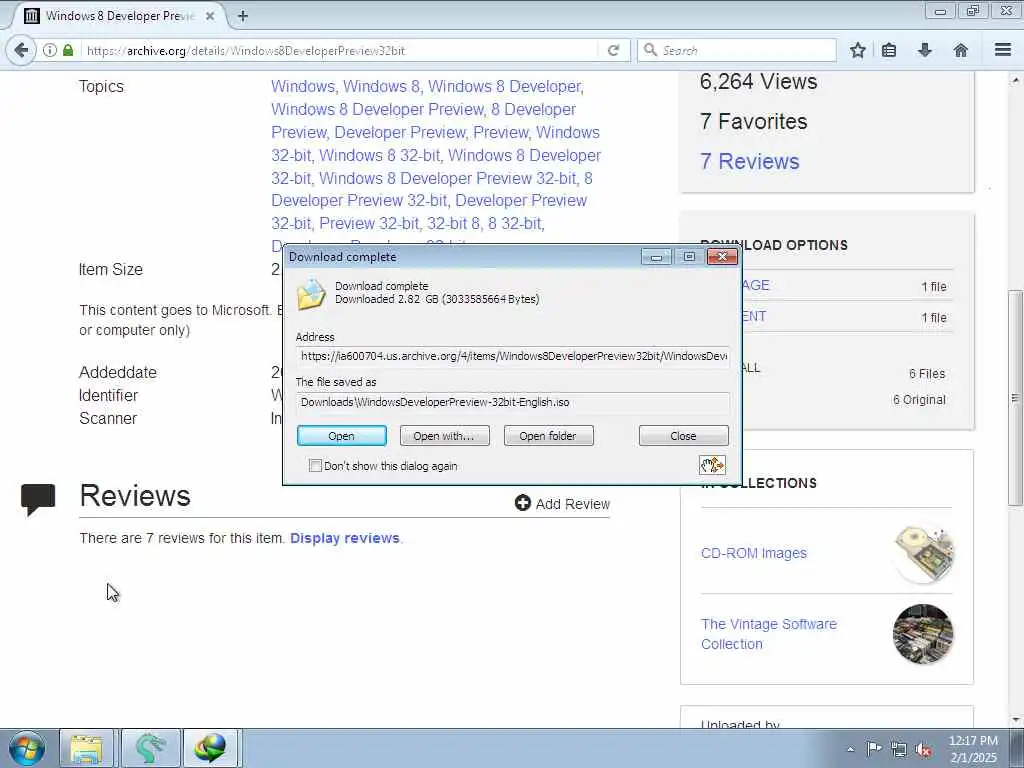This screenshot has height=768, width=1024.
Task: Click the Add Review plus icon
Action: click(522, 503)
